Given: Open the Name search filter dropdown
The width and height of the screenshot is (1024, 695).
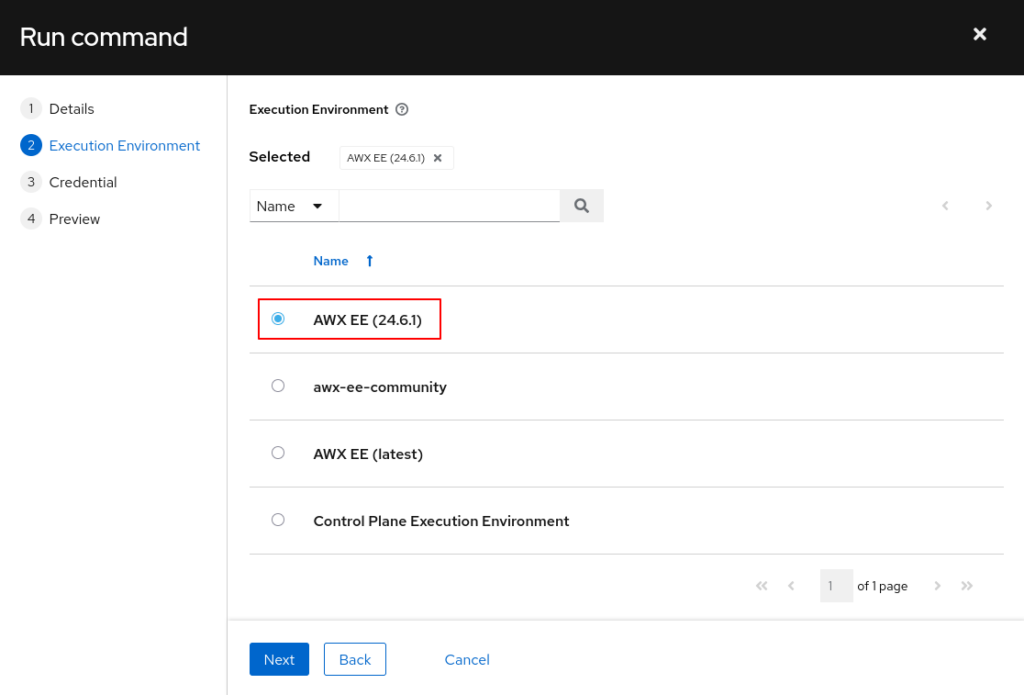Looking at the screenshot, I should (x=291, y=206).
